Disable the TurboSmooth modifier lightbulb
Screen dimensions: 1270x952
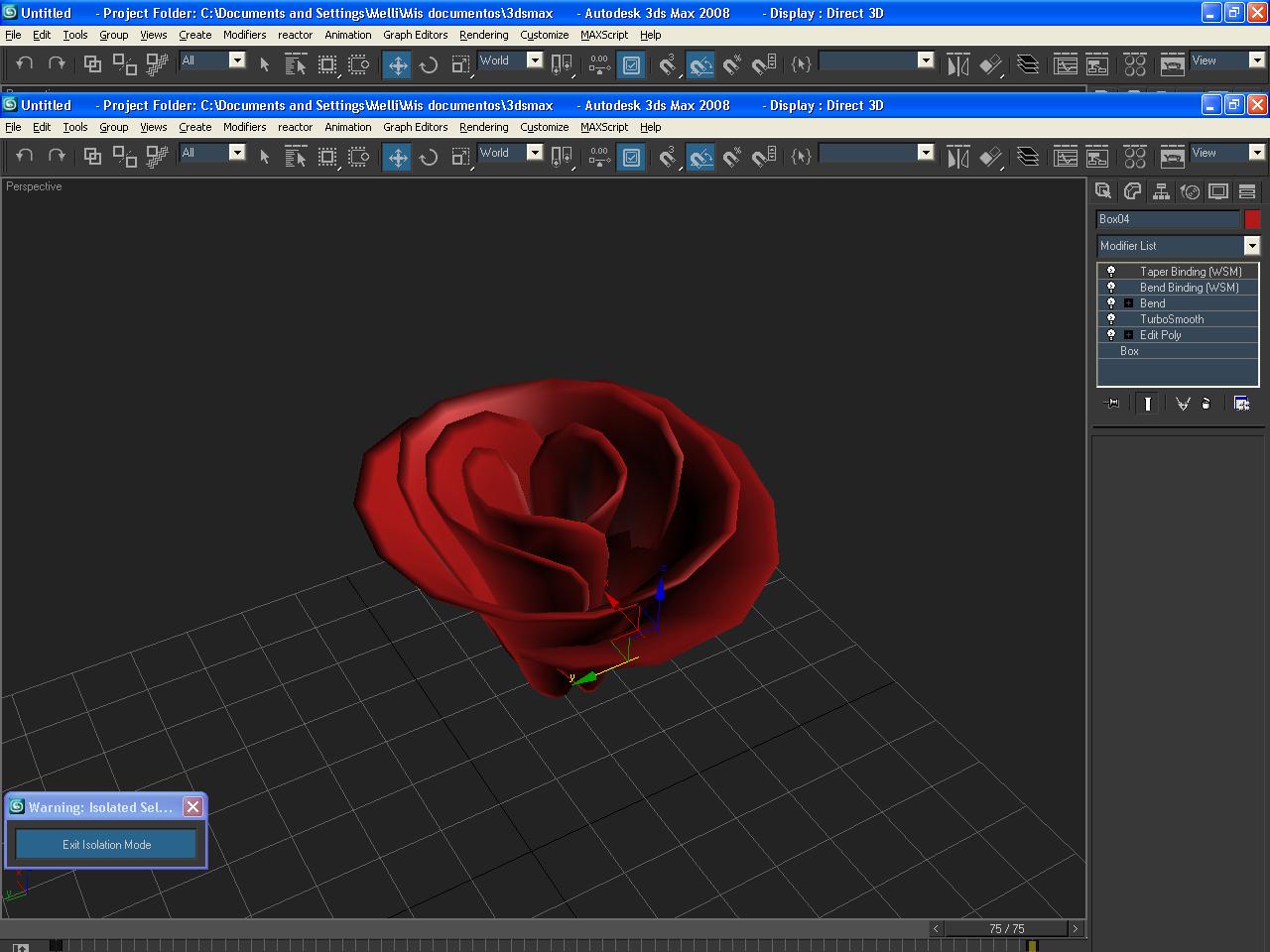[x=1111, y=318]
